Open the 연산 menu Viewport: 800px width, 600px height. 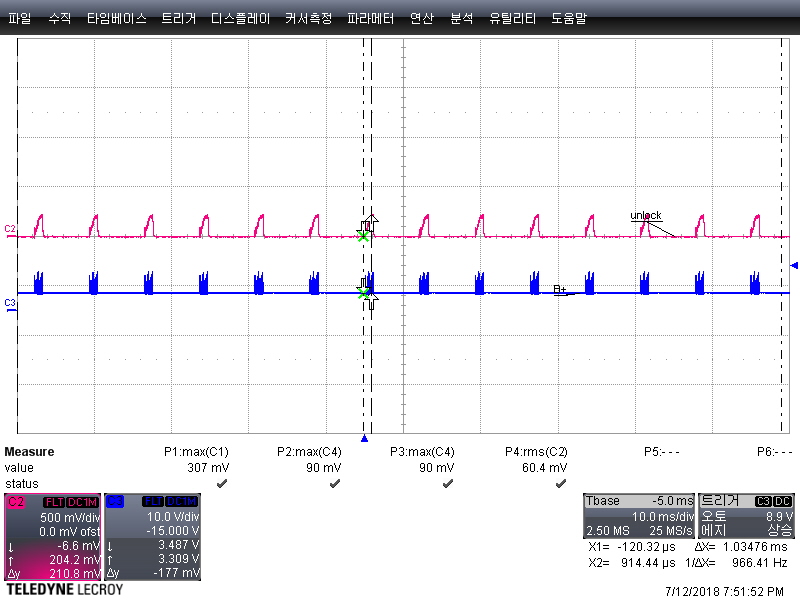pos(421,19)
